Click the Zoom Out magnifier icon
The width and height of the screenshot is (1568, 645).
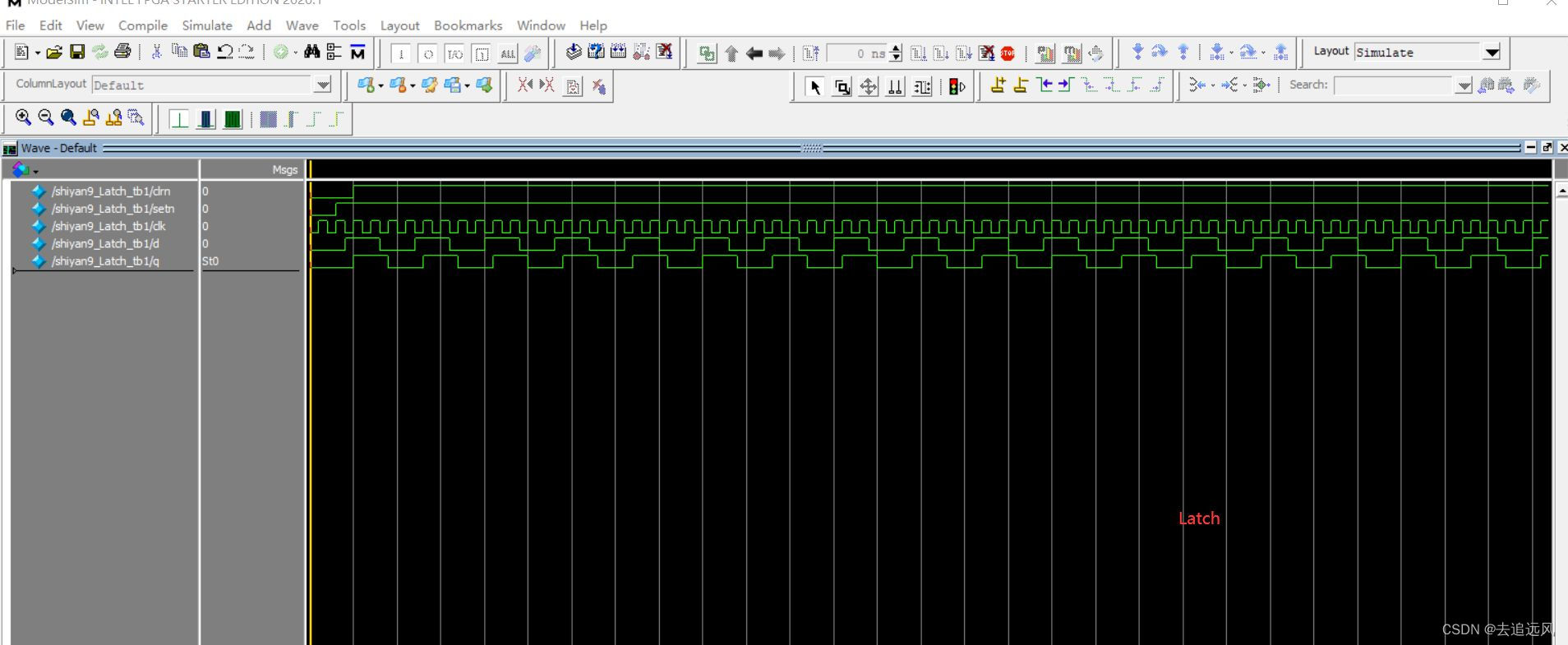pos(46,117)
